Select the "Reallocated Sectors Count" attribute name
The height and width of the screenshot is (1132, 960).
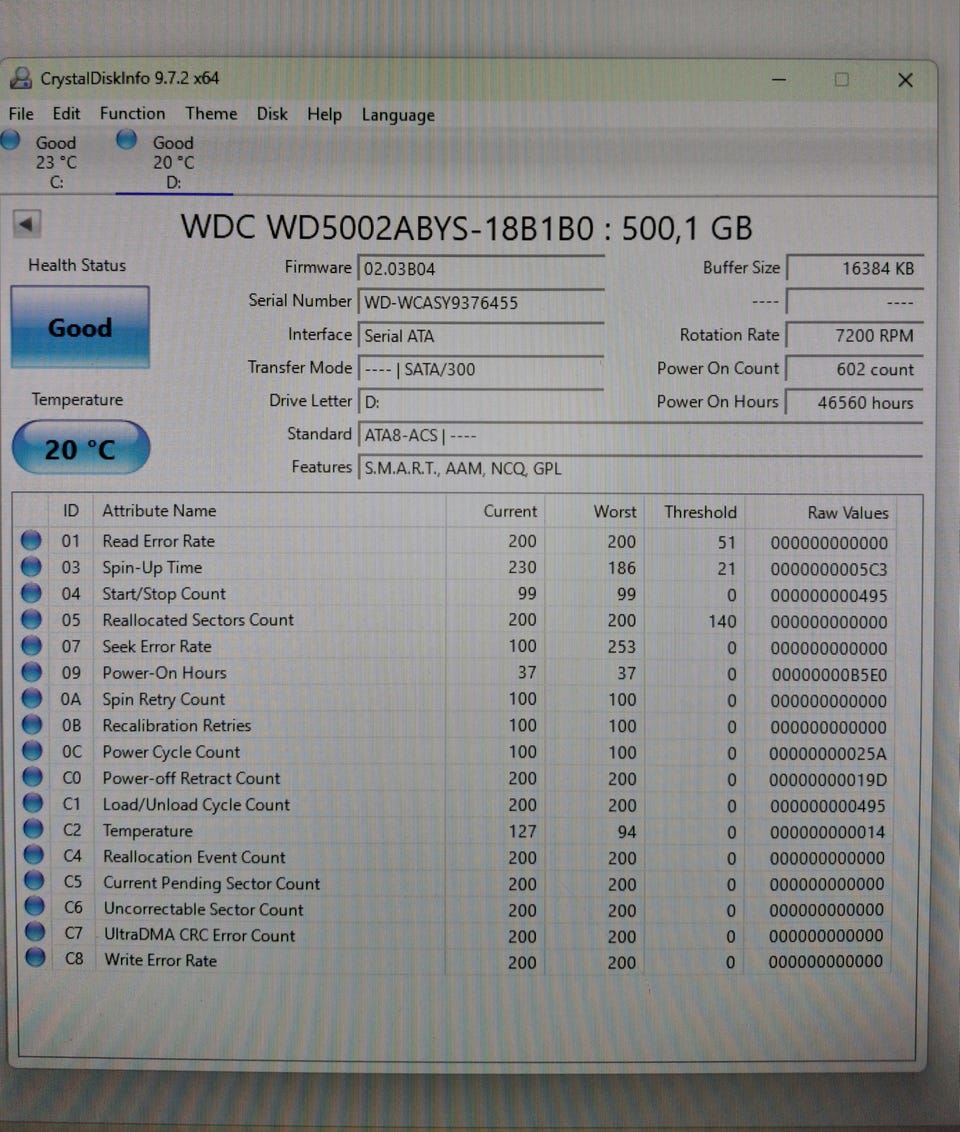(198, 620)
